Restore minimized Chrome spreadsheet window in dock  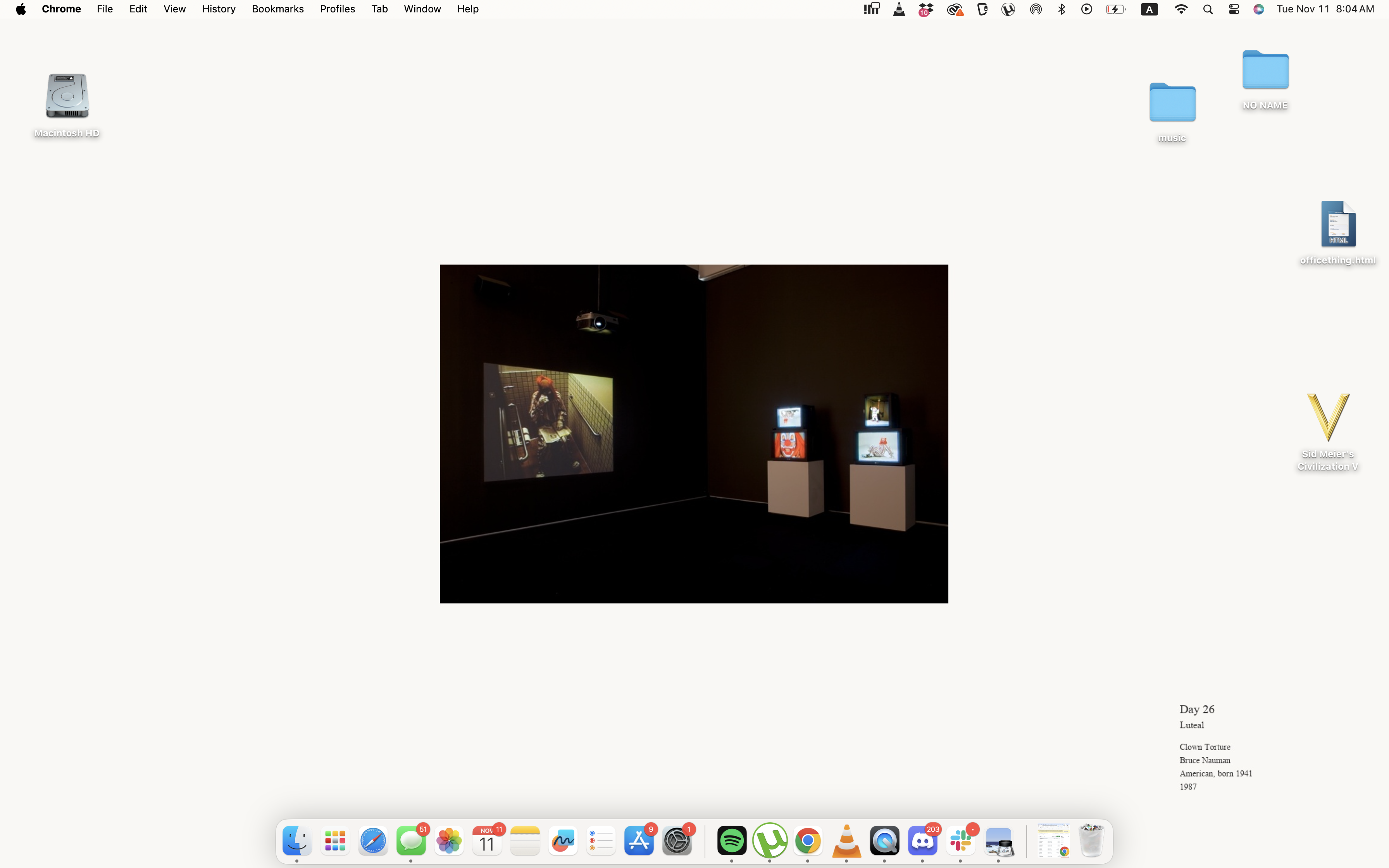[x=1053, y=840]
